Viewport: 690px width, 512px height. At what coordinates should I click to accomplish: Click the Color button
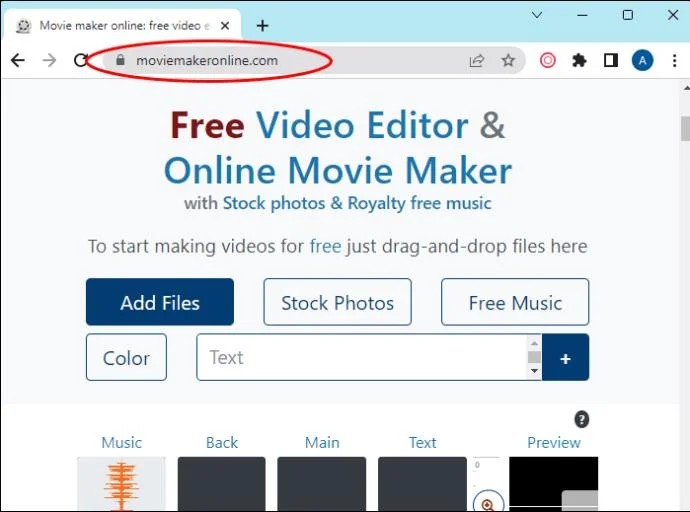pos(126,357)
